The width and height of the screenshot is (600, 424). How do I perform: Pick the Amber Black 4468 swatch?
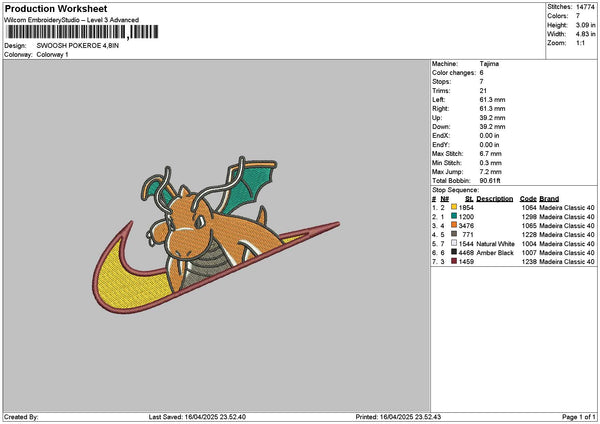point(454,252)
